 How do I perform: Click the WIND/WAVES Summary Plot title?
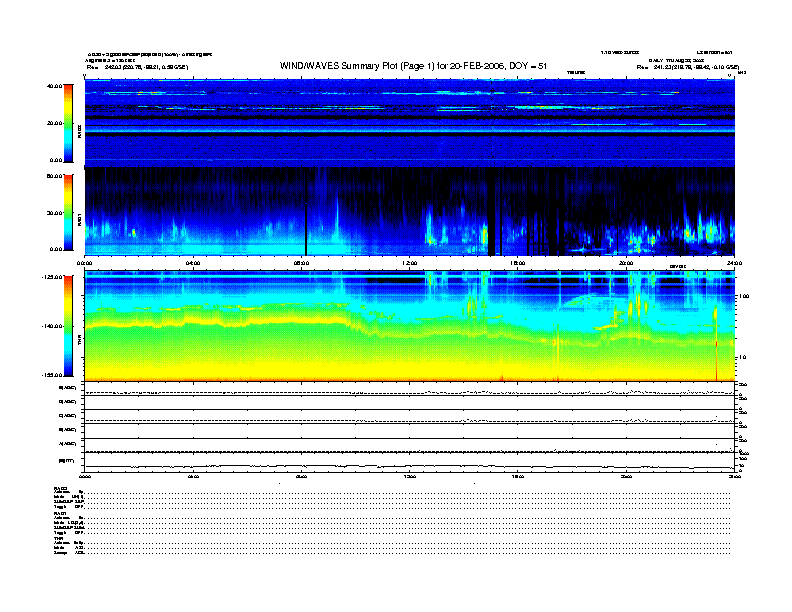[x=413, y=66]
